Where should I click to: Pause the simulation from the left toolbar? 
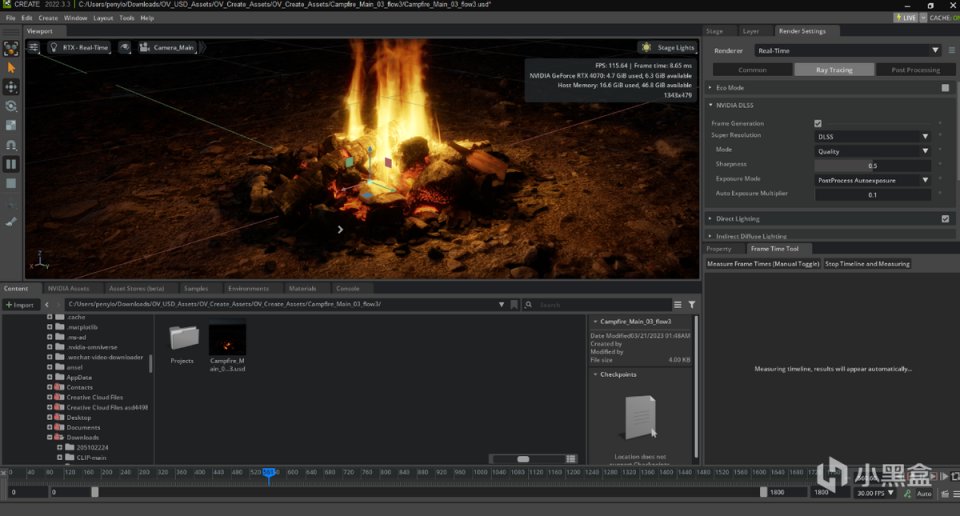pos(11,164)
